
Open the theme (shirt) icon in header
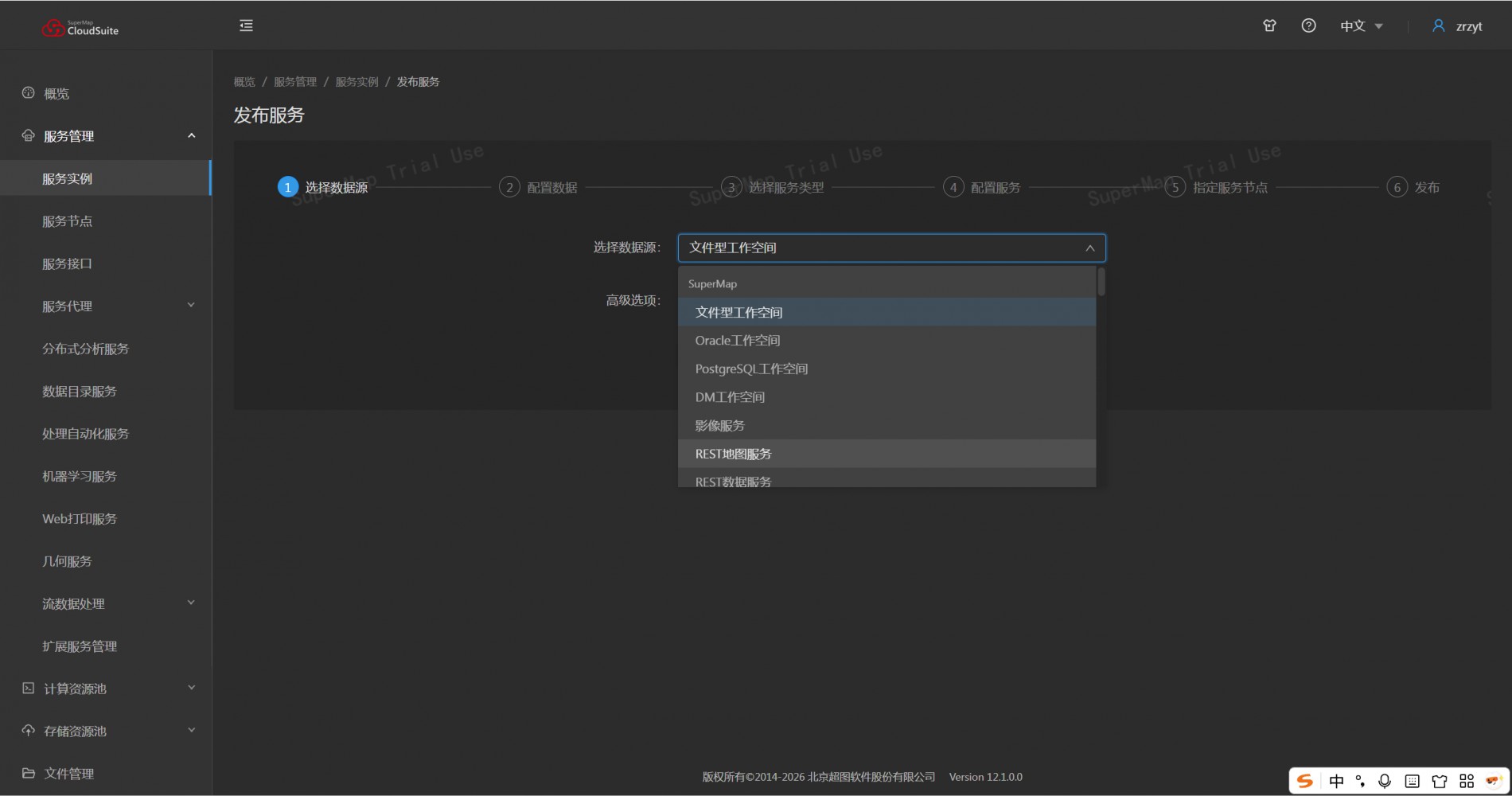[1269, 25]
